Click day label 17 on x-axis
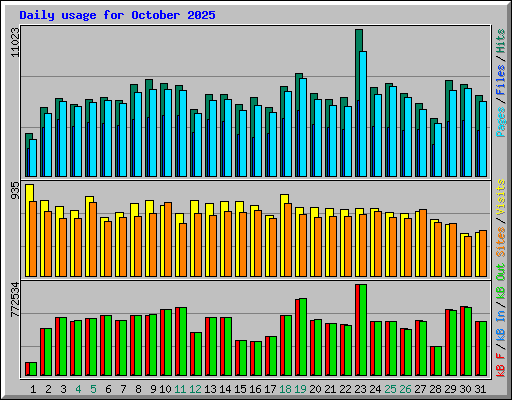This screenshot has width=512, height=400. [x=270, y=389]
